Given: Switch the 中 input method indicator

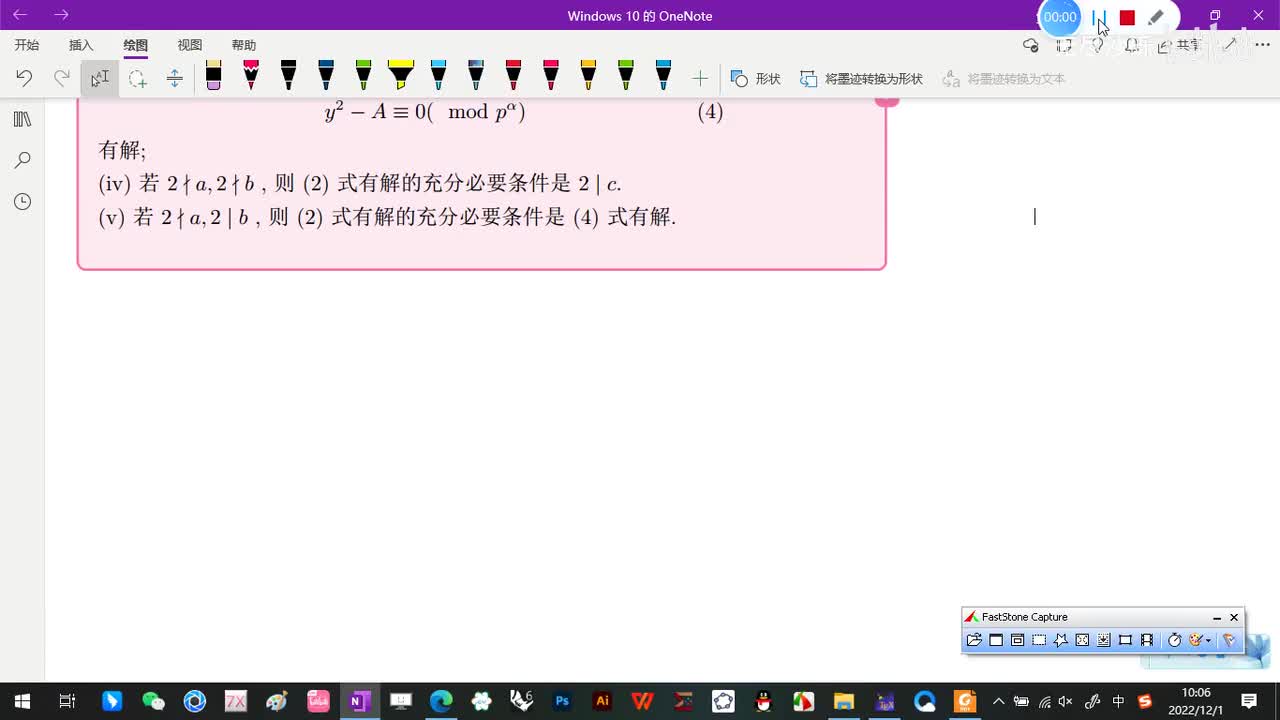Looking at the screenshot, I should click(1119, 701).
